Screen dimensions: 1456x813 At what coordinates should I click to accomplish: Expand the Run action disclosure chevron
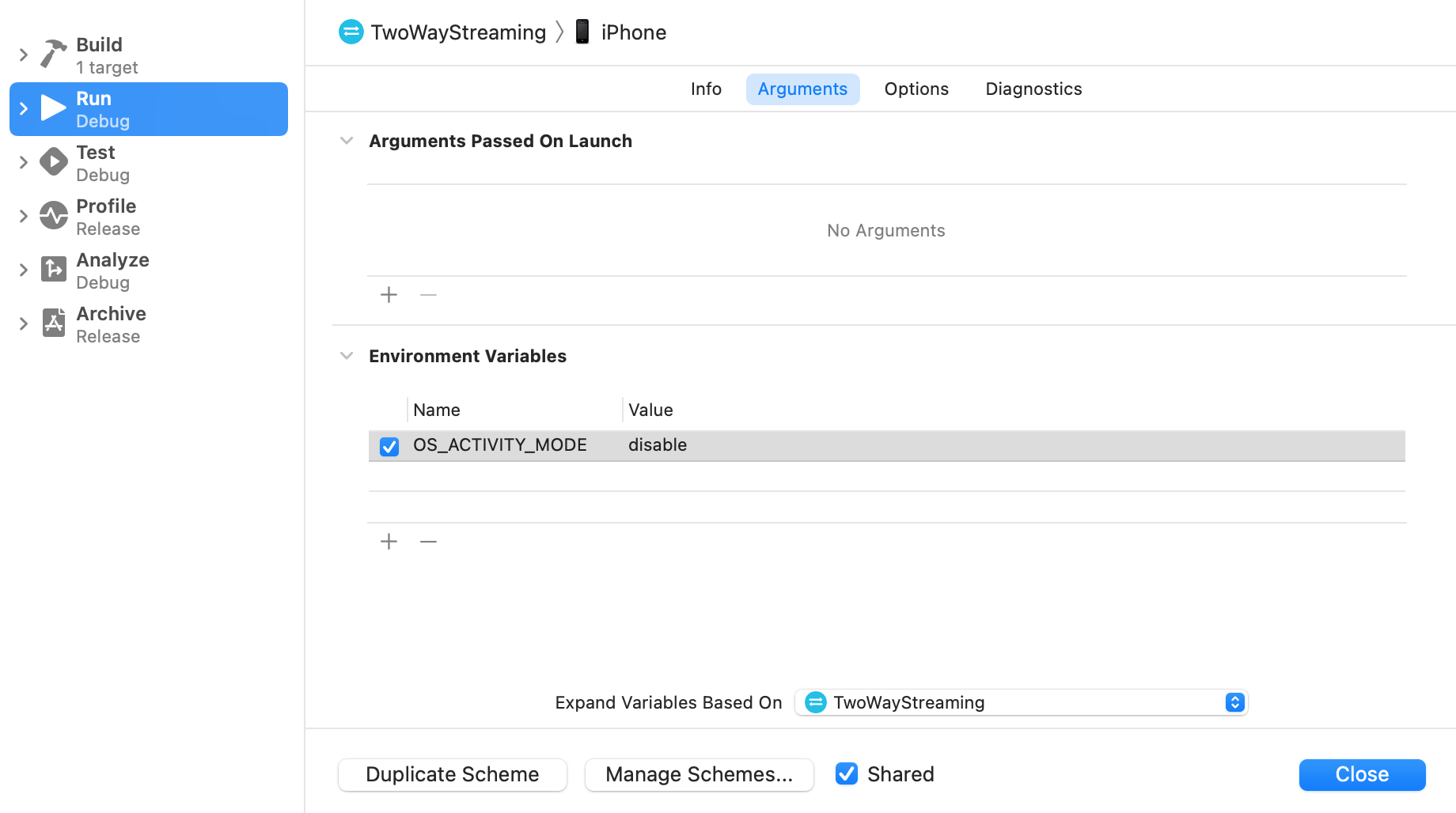tap(24, 109)
